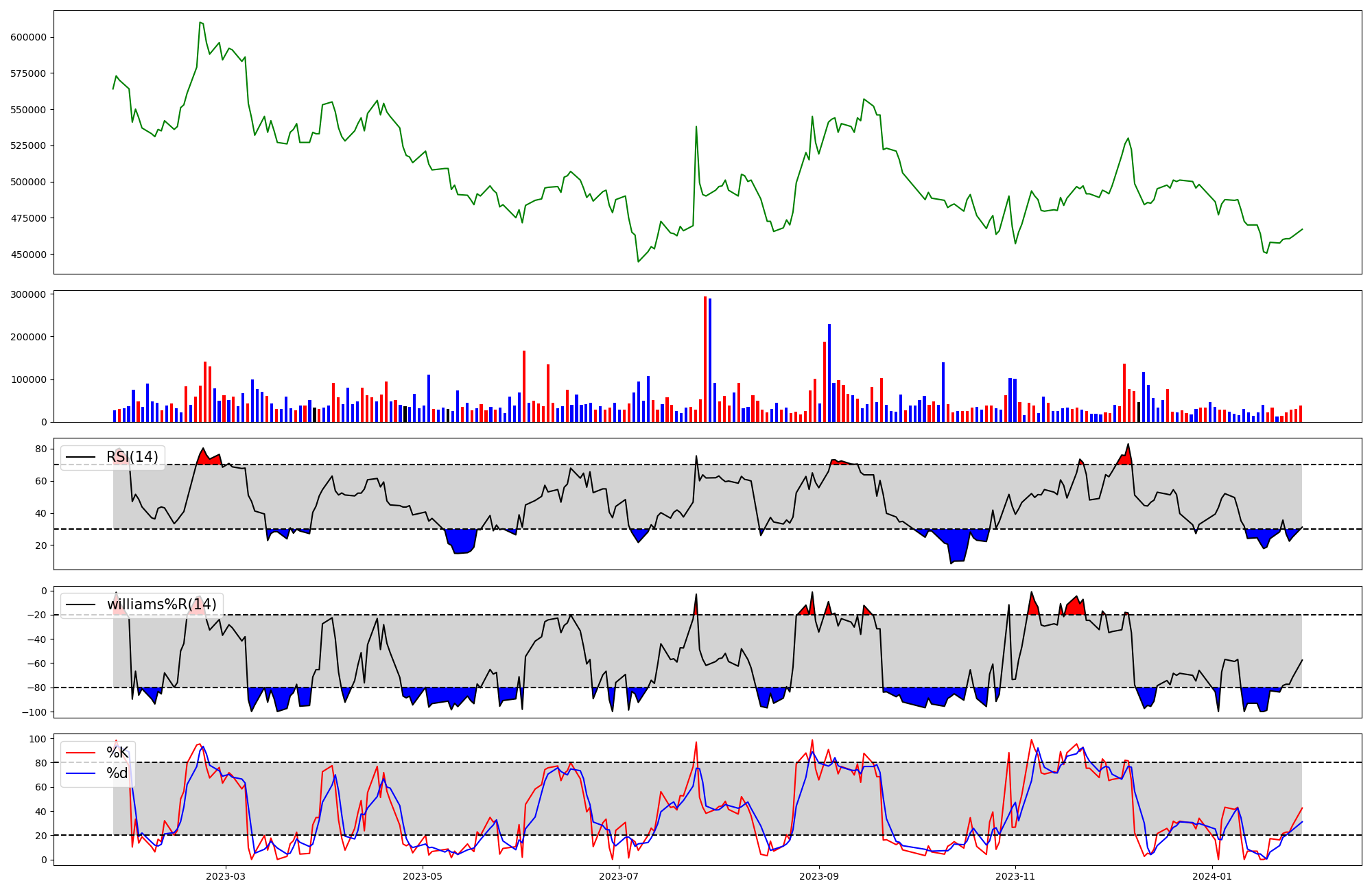Screen dimensions: 1372x892
Task: Click the 2023-09 date tick label
Action: pyautogui.click(x=819, y=876)
